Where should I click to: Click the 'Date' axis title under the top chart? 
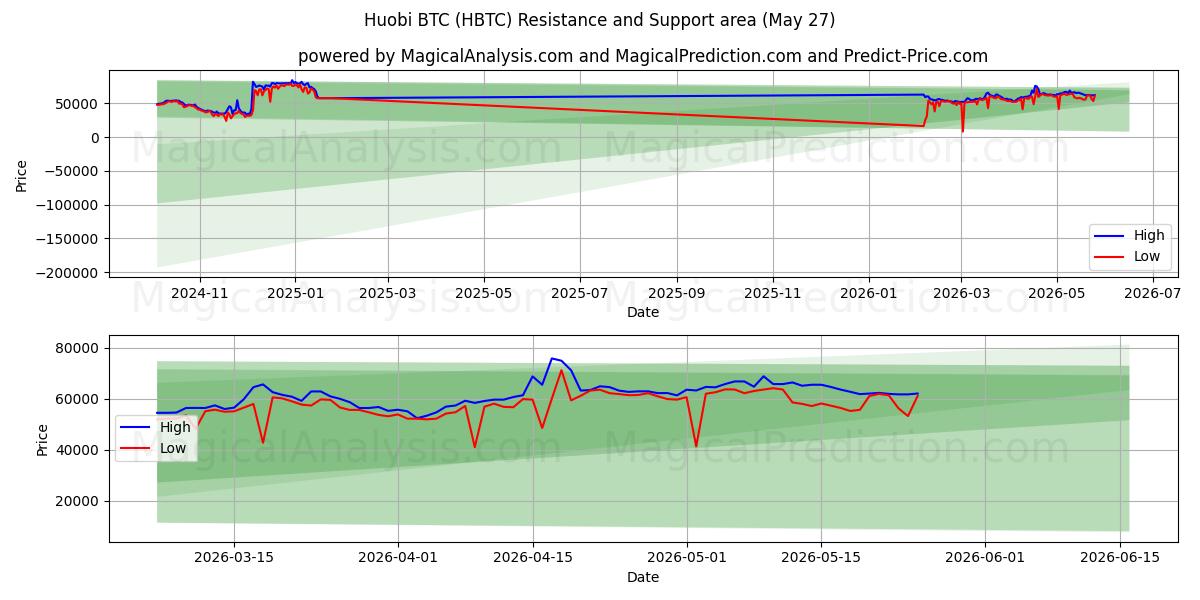click(x=643, y=312)
